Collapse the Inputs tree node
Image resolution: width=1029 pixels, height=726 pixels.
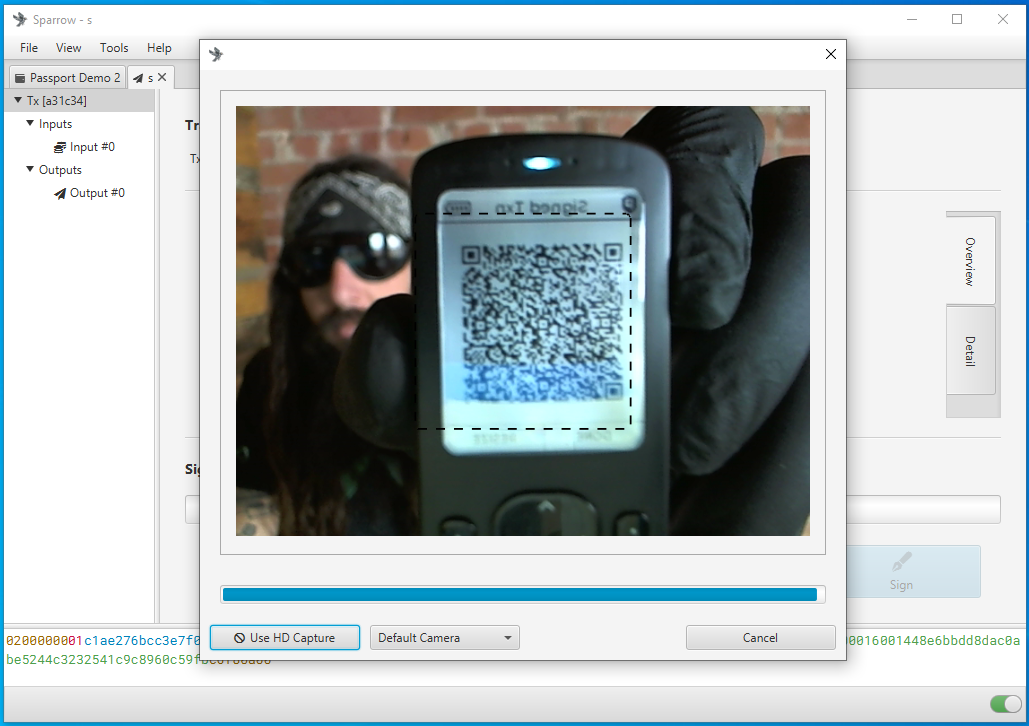[x=30, y=123]
